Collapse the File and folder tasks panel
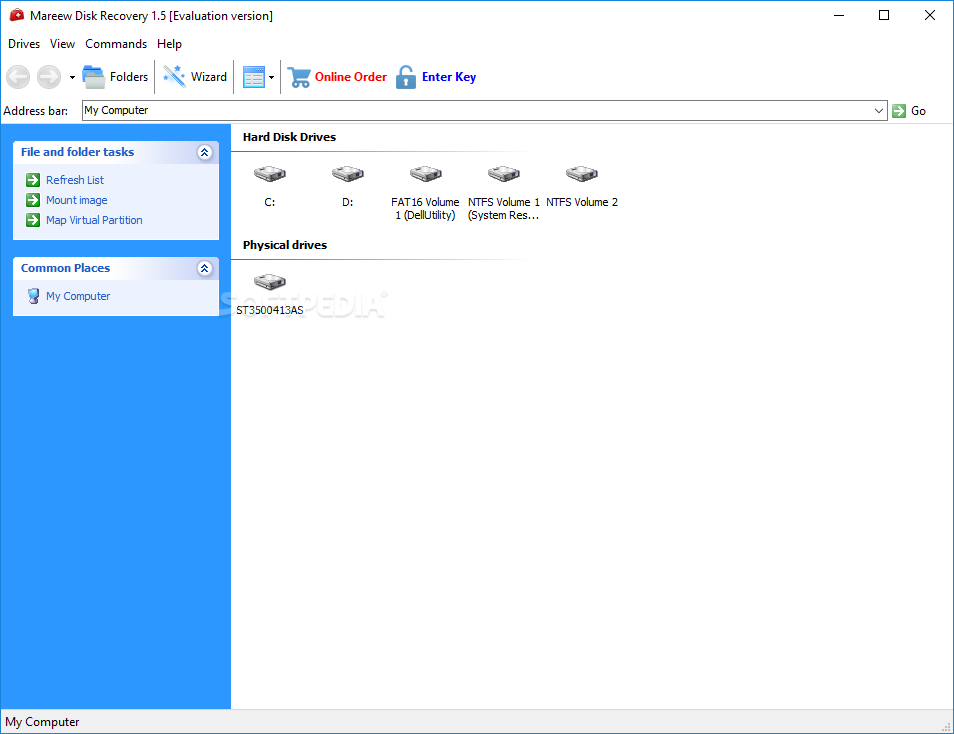Viewport: 954px width, 734px height. click(x=204, y=152)
